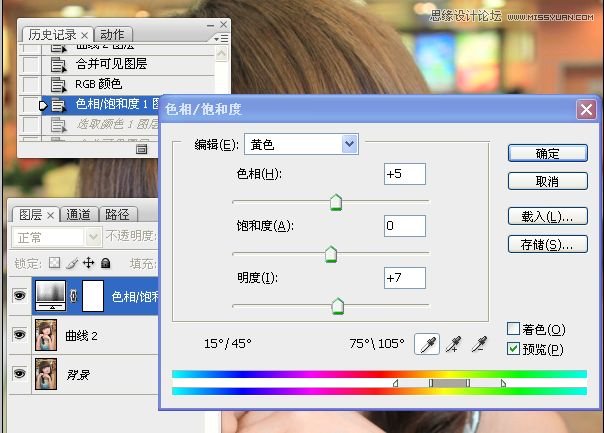Select the 合并可见图层 history state
Image resolution: width=604 pixels, height=433 pixels.
pos(128,64)
